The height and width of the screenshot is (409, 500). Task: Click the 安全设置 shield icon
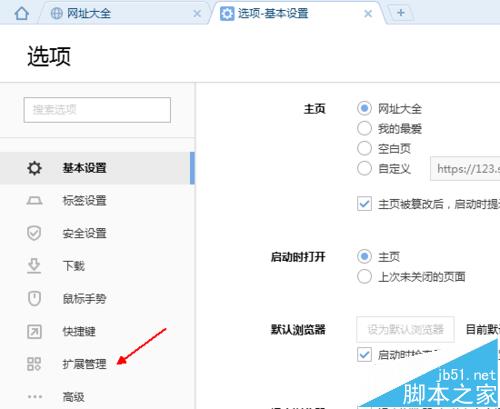(x=34, y=233)
